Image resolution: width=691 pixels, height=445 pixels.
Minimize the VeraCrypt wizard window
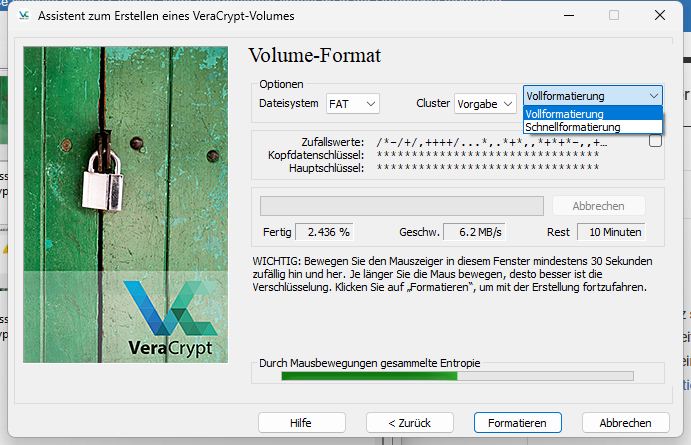569,15
